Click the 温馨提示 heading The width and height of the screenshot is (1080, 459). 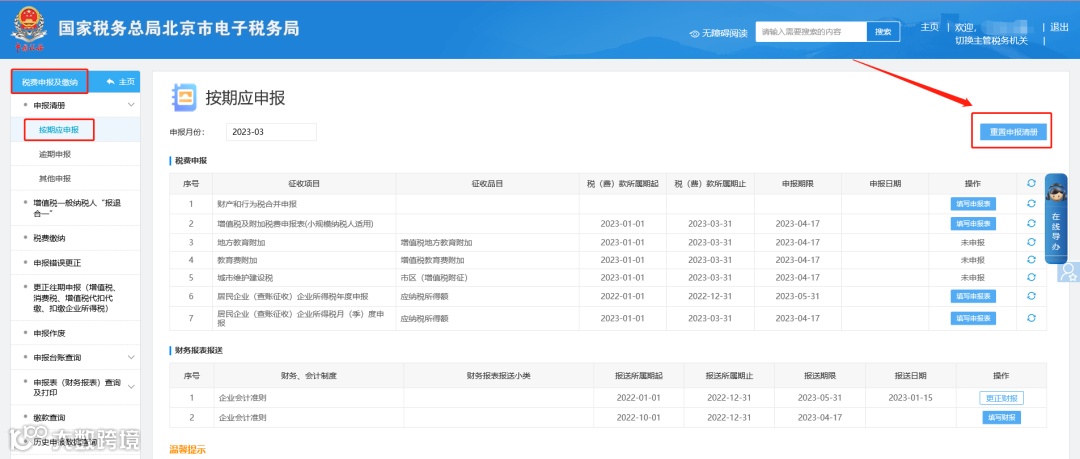187,449
